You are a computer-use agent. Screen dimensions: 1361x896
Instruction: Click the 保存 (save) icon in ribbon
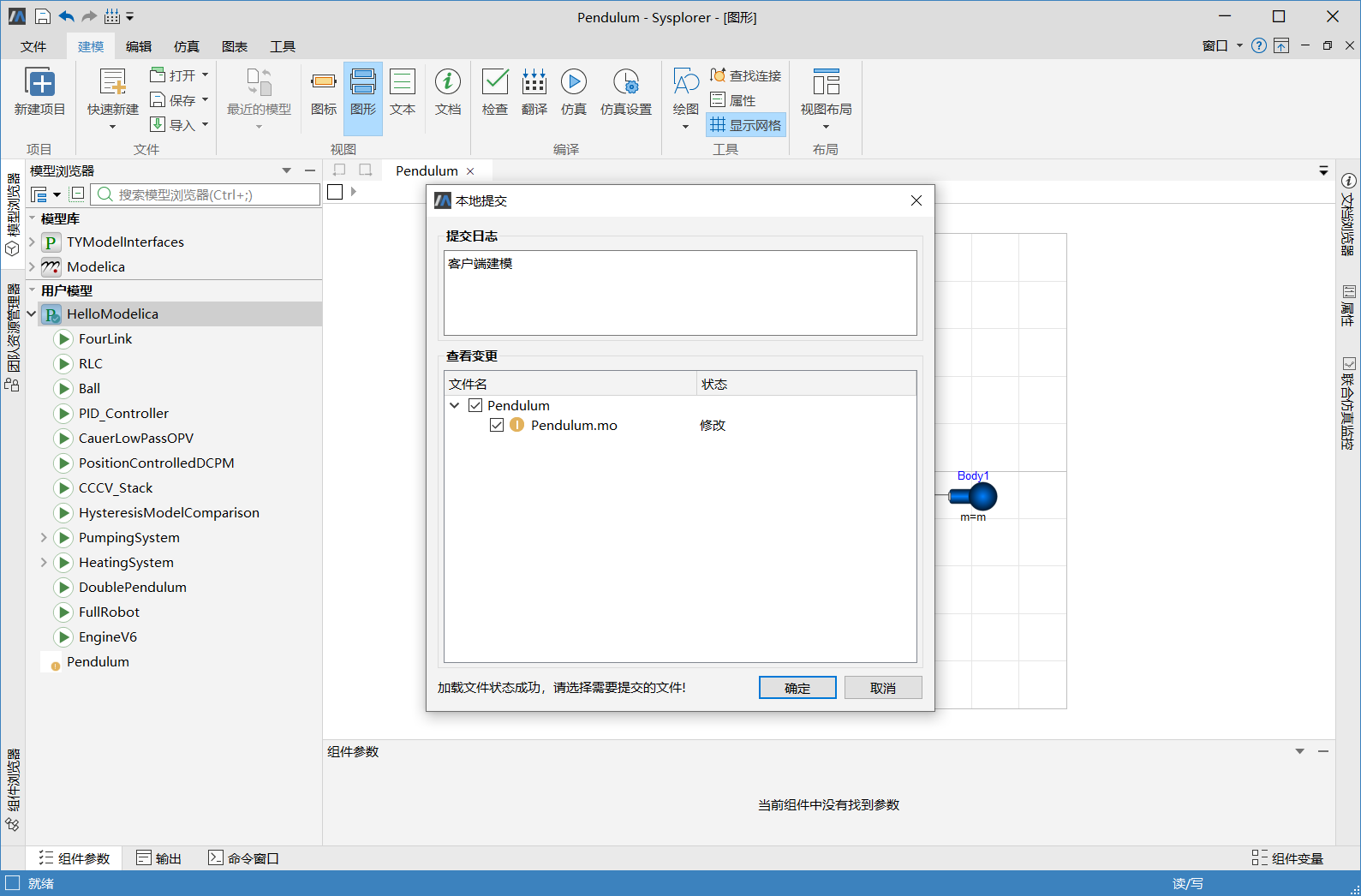point(158,100)
